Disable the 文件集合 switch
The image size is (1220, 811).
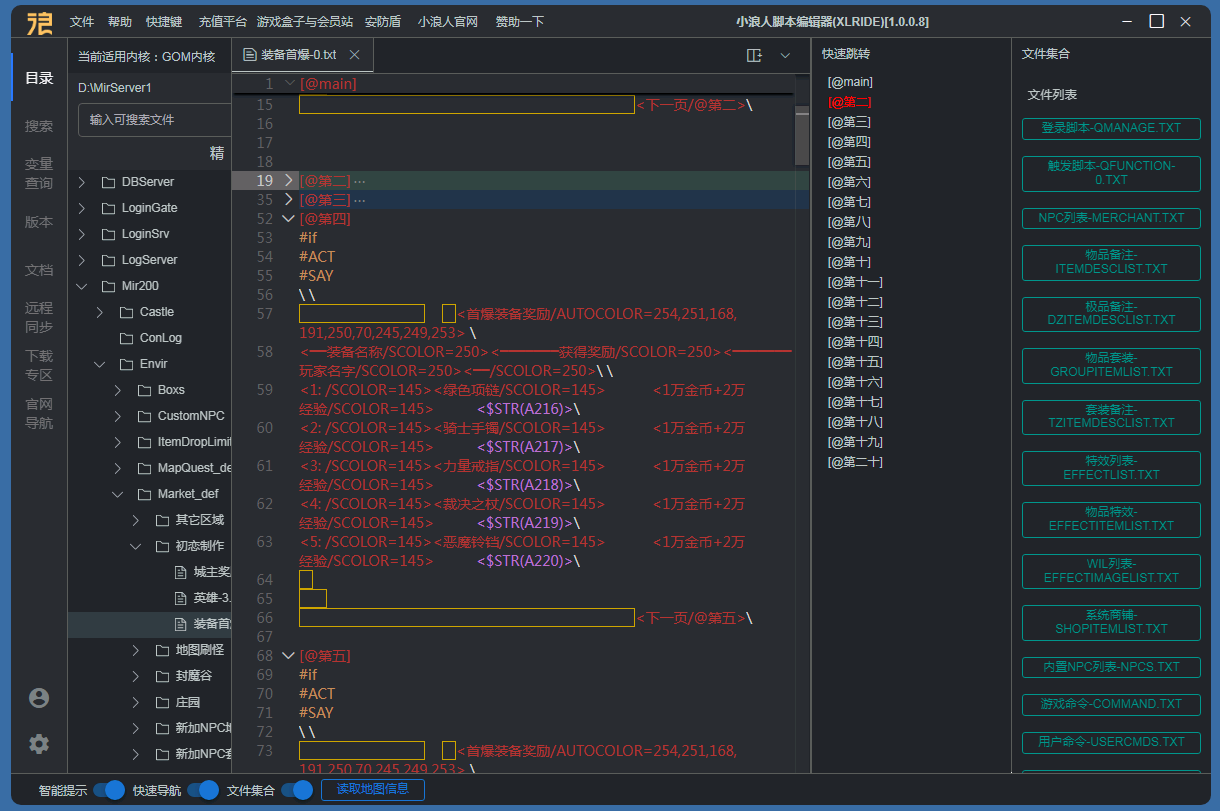coord(297,790)
